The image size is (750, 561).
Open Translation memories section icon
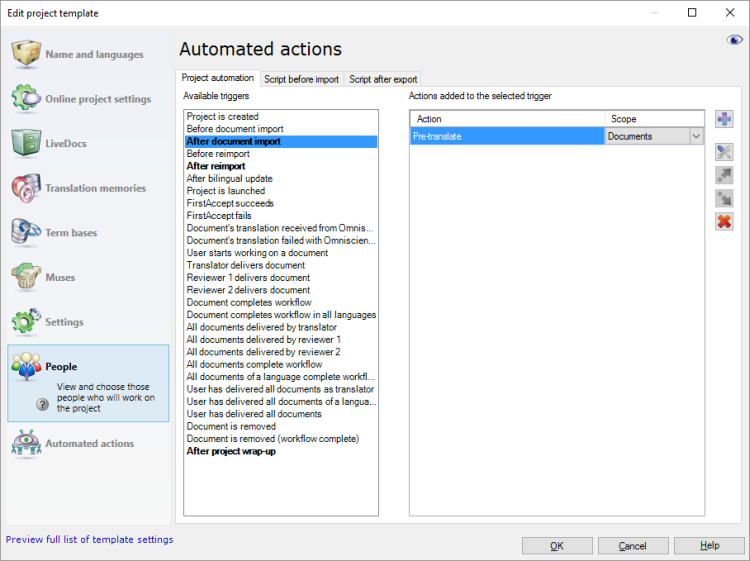27,188
